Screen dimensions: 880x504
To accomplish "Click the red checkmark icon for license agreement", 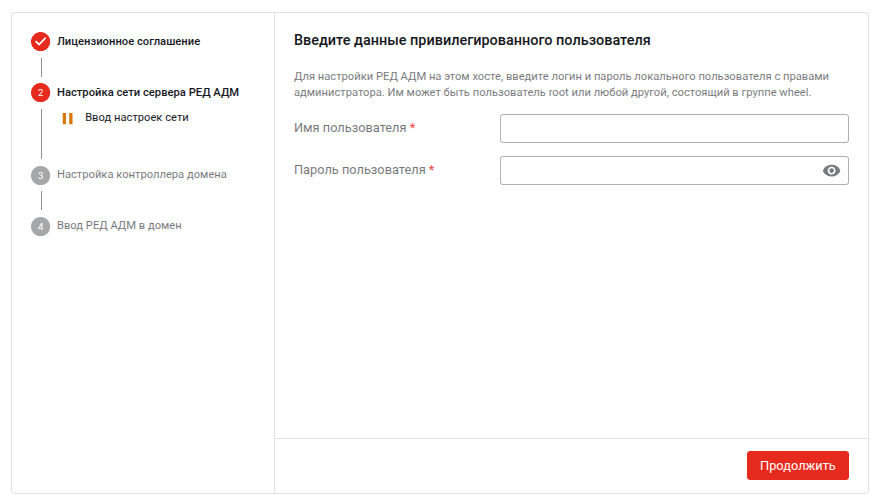I will coord(40,42).
